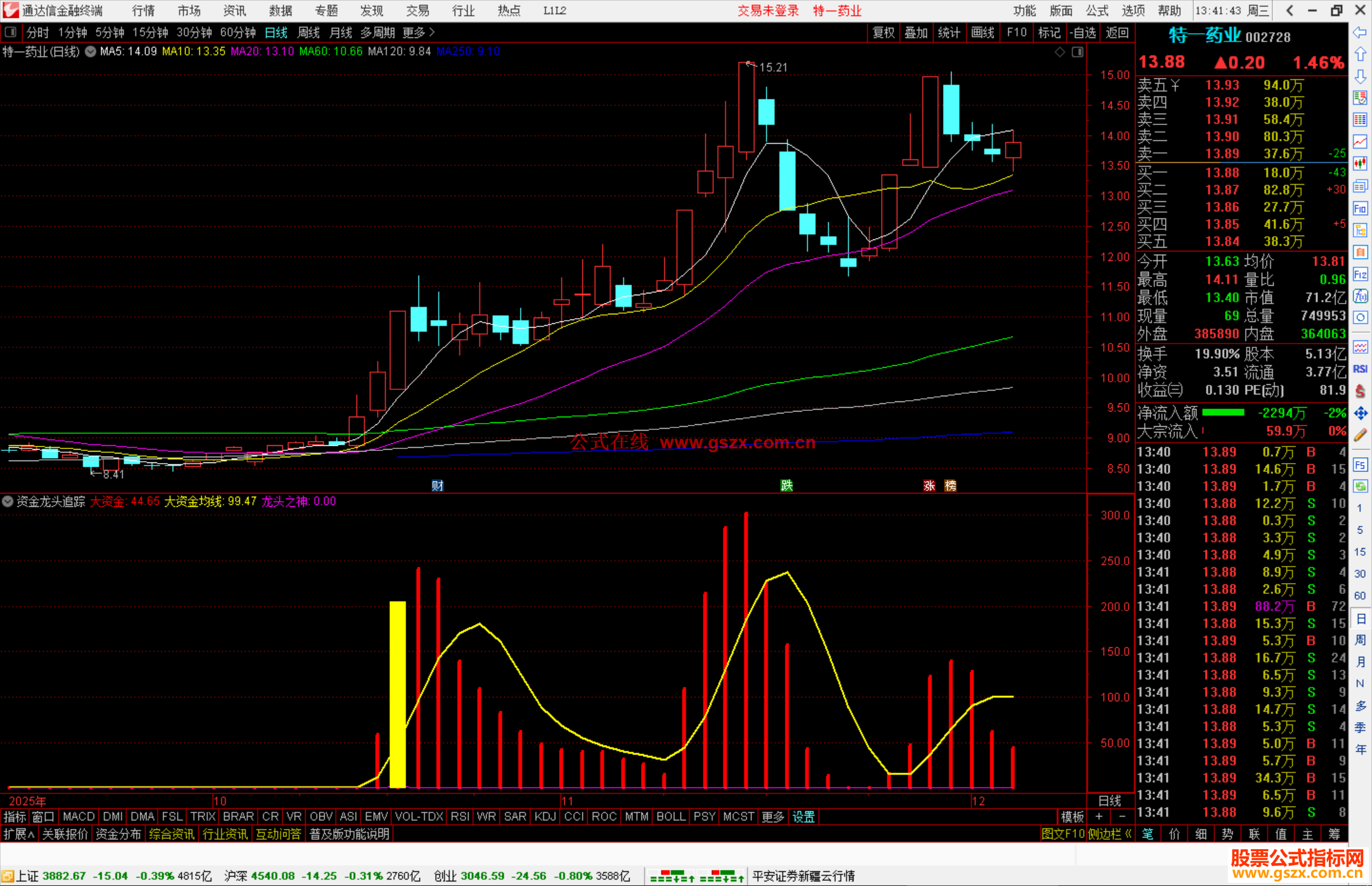Expand 更多 periods chevron in timeframe bar

432,32
